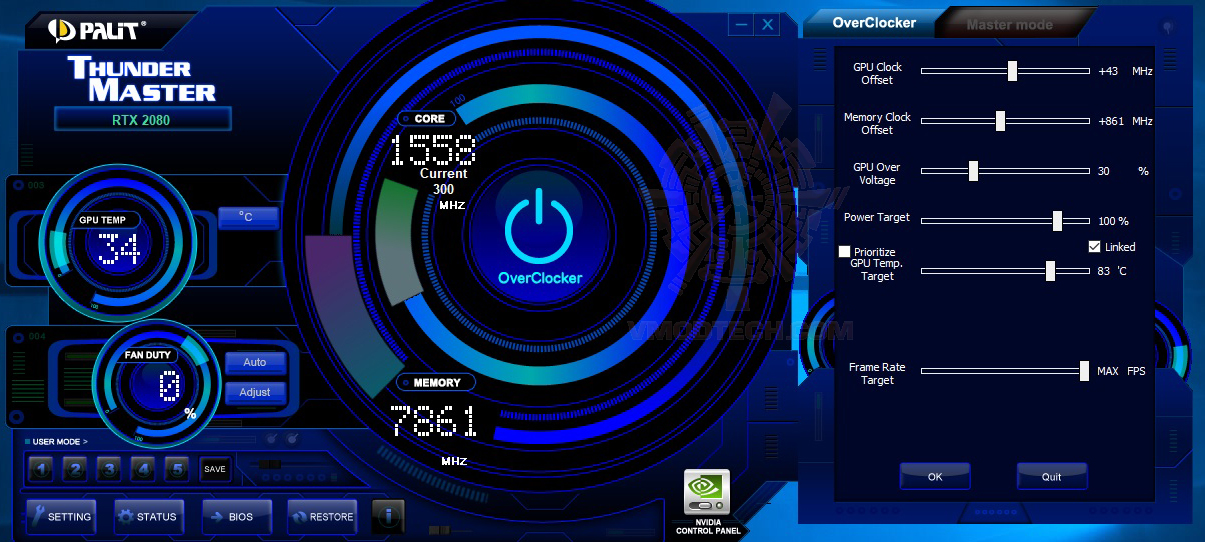Click the Power Target 100 % value
The width and height of the screenshot is (1205, 542).
(x=1113, y=222)
